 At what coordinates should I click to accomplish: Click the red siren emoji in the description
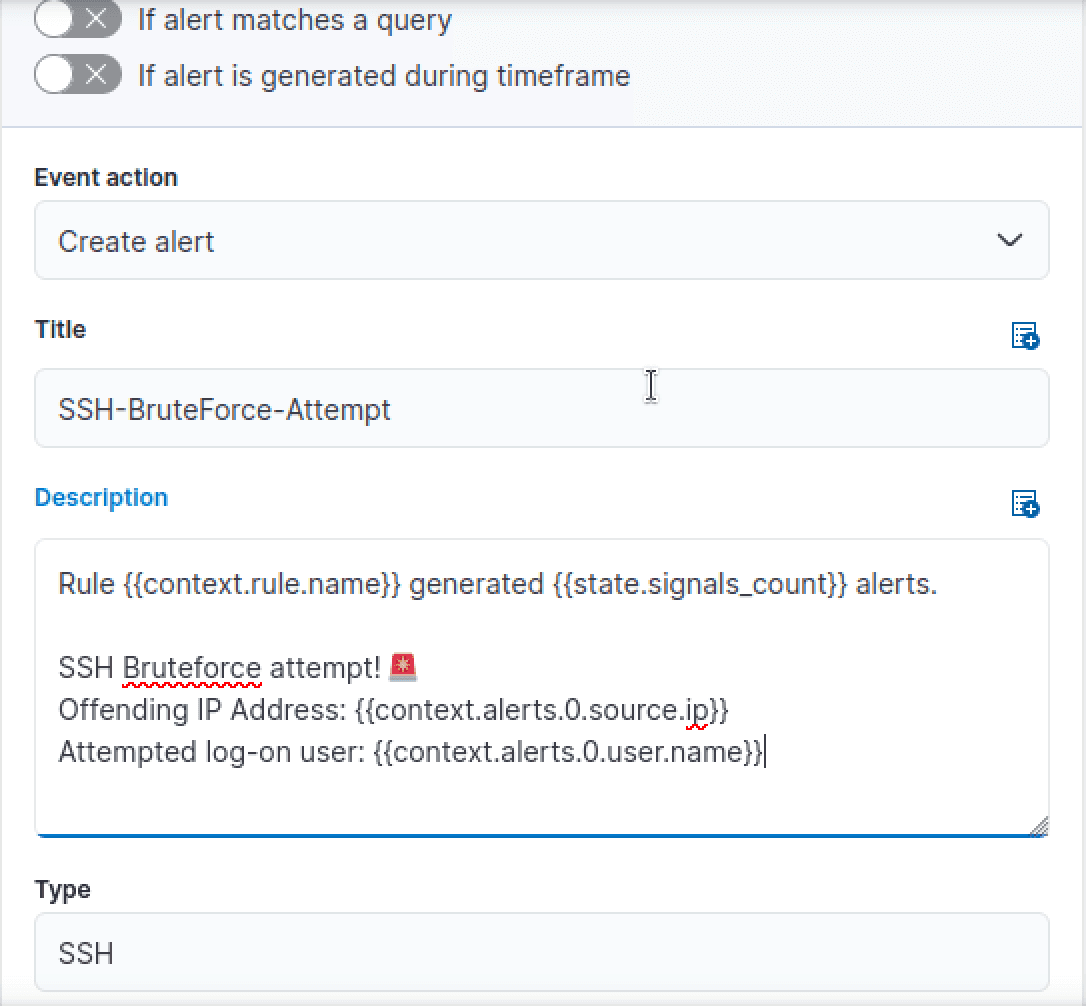(403, 667)
